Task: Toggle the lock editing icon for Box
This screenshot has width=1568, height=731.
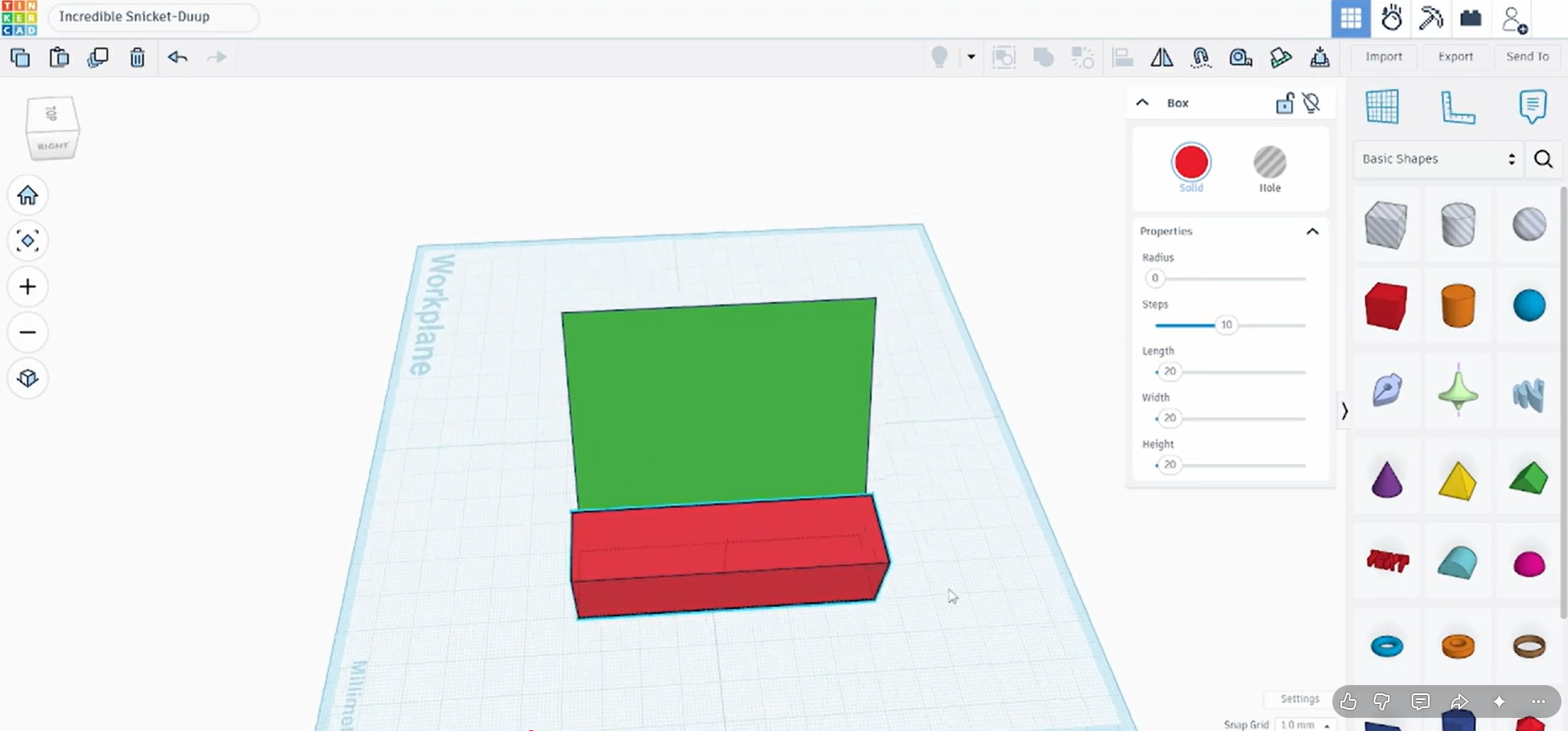Action: point(1285,103)
